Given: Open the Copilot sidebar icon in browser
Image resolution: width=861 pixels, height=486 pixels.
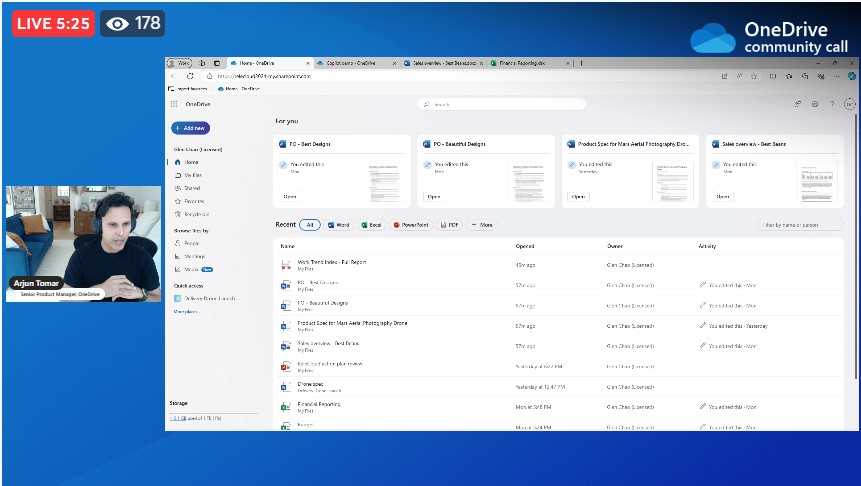Looking at the screenshot, I should 852,76.
